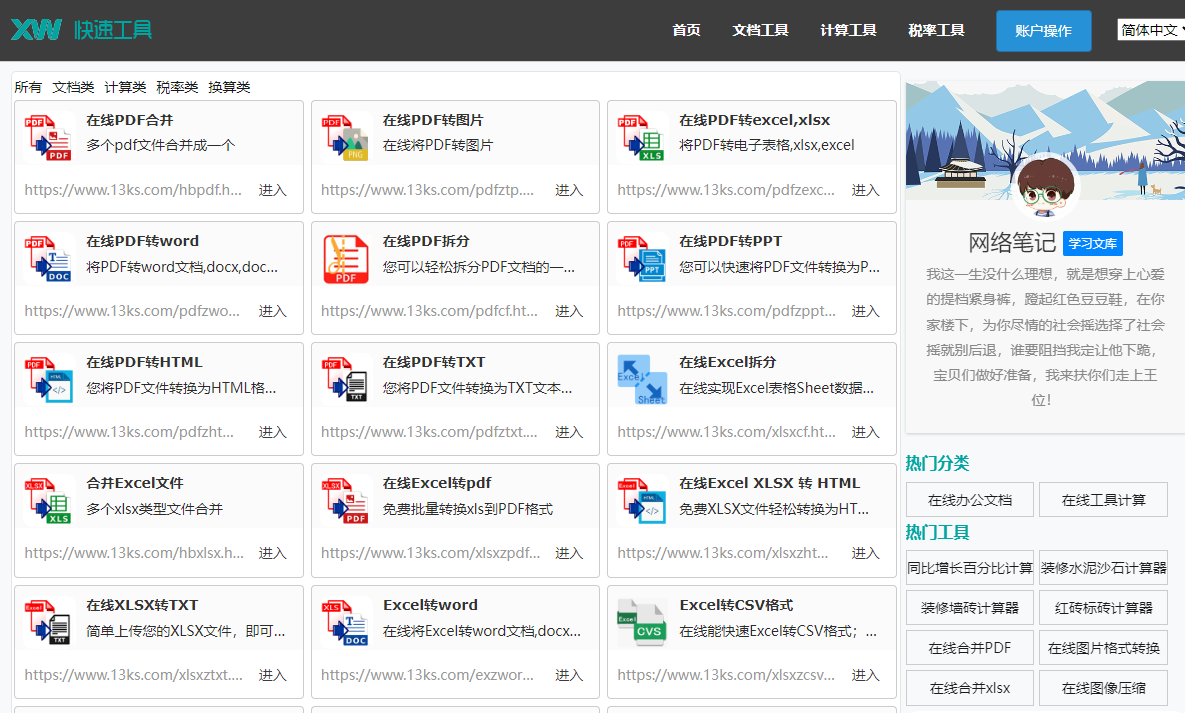This screenshot has height=713, width=1185.
Task: Click the blue 账户操作 button
Action: [x=1043, y=31]
